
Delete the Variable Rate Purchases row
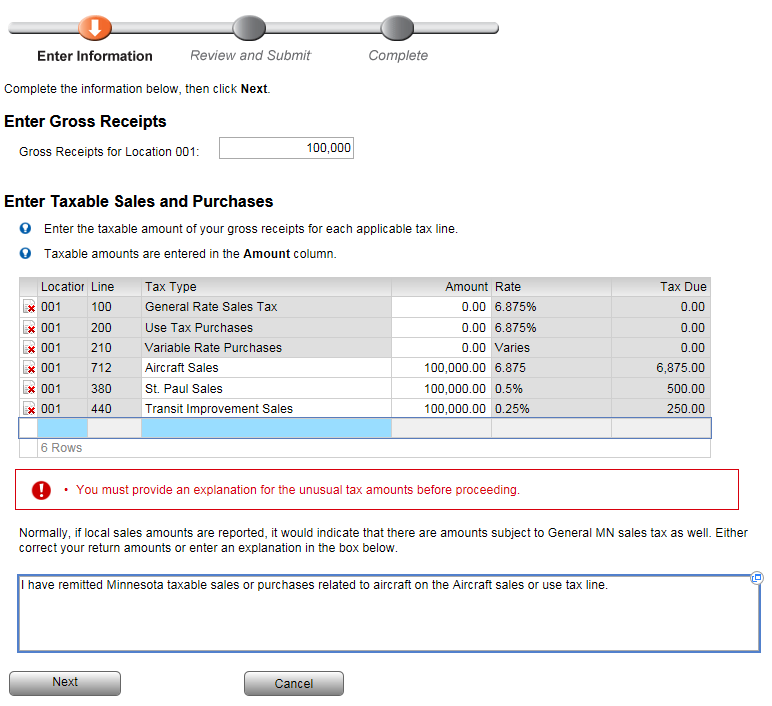(29, 348)
